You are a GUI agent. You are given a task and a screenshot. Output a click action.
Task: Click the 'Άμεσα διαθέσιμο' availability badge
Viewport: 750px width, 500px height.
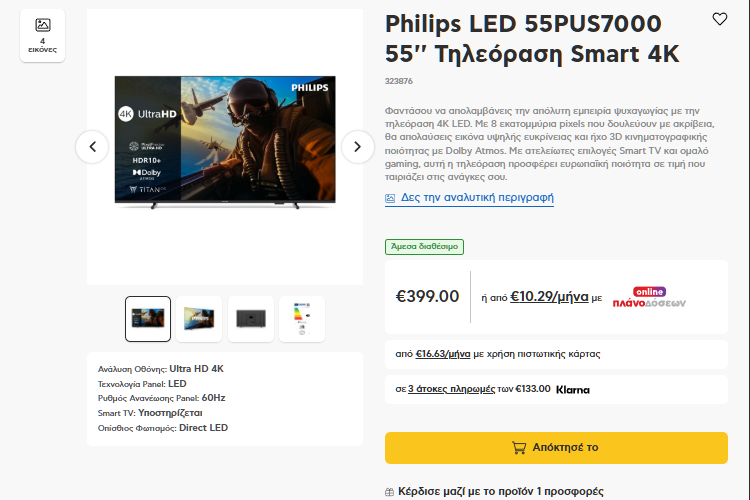(424, 247)
